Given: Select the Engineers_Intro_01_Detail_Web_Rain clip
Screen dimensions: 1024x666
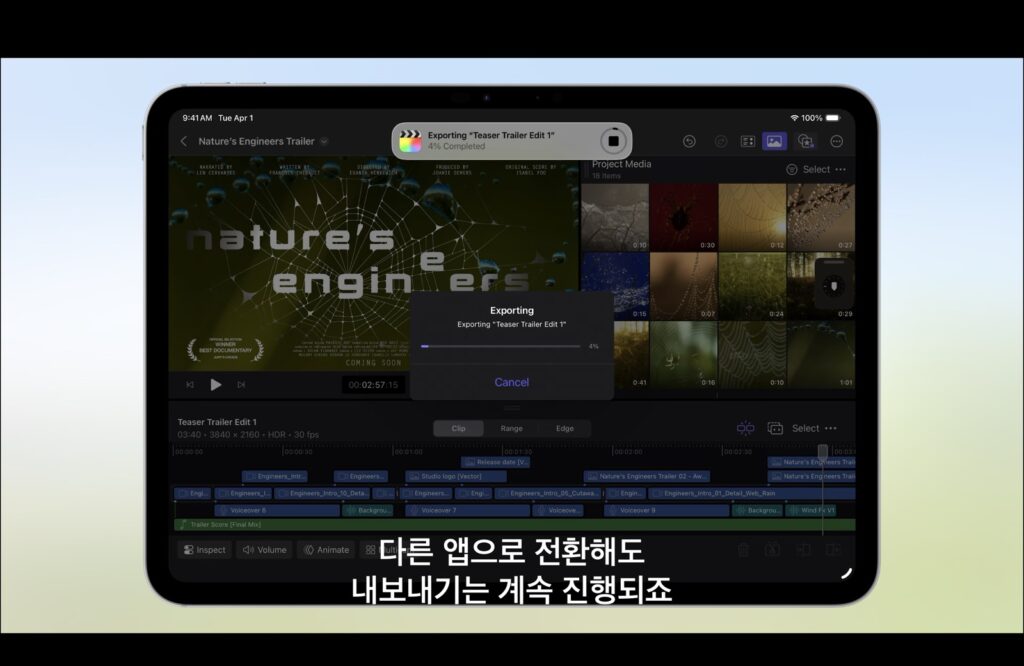Looking at the screenshot, I should pyautogui.click(x=752, y=494).
